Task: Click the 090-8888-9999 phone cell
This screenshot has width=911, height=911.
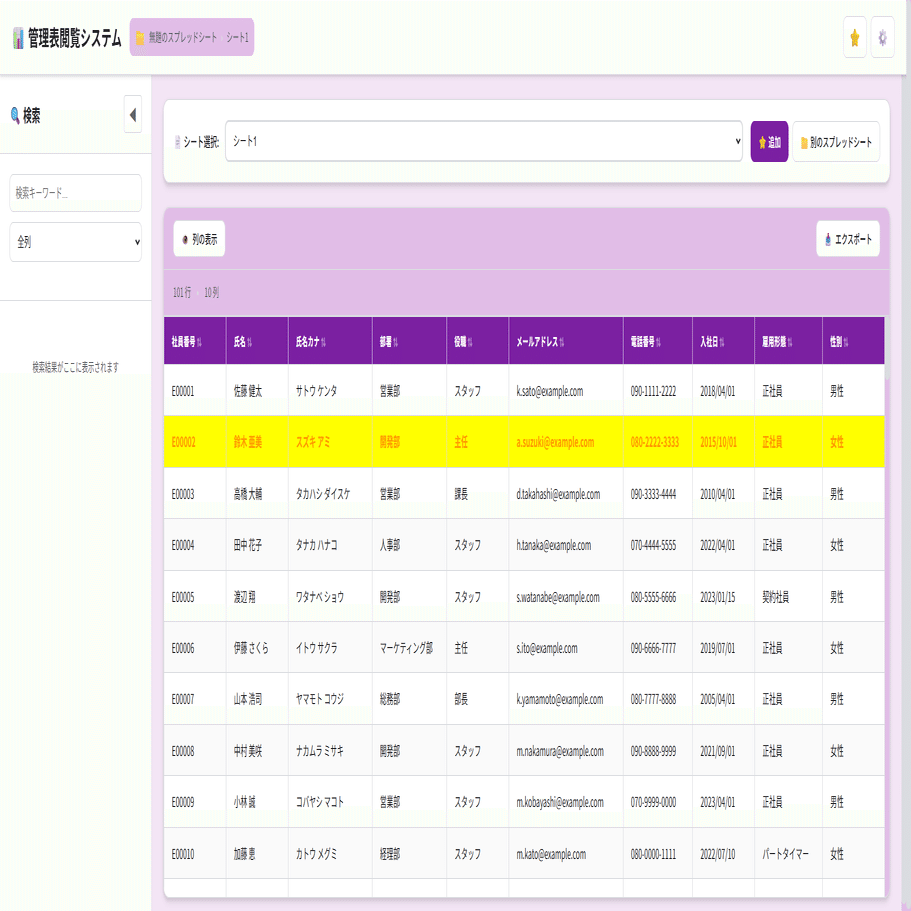Action: pyautogui.click(x=657, y=751)
